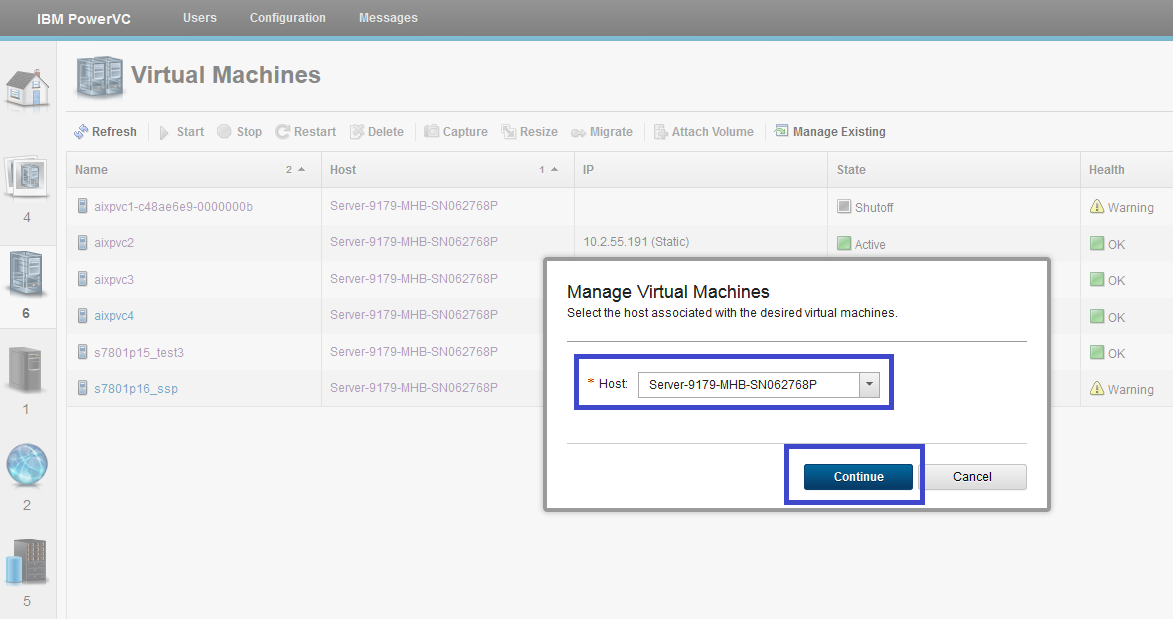
Task: Click Active state icon for aixpvc2
Action: pyautogui.click(x=844, y=243)
